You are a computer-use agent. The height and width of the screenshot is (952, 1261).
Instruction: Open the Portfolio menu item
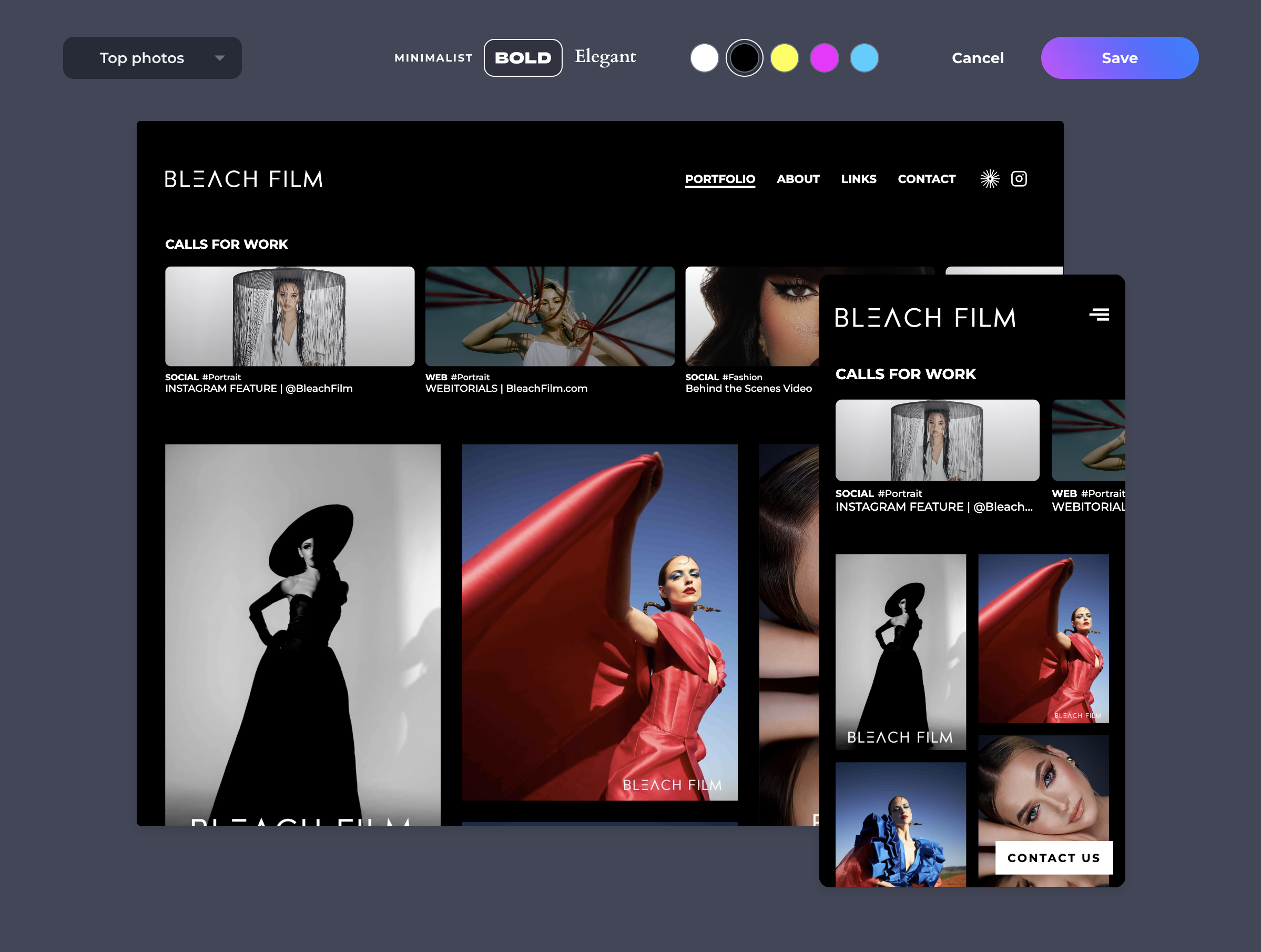[719, 179]
